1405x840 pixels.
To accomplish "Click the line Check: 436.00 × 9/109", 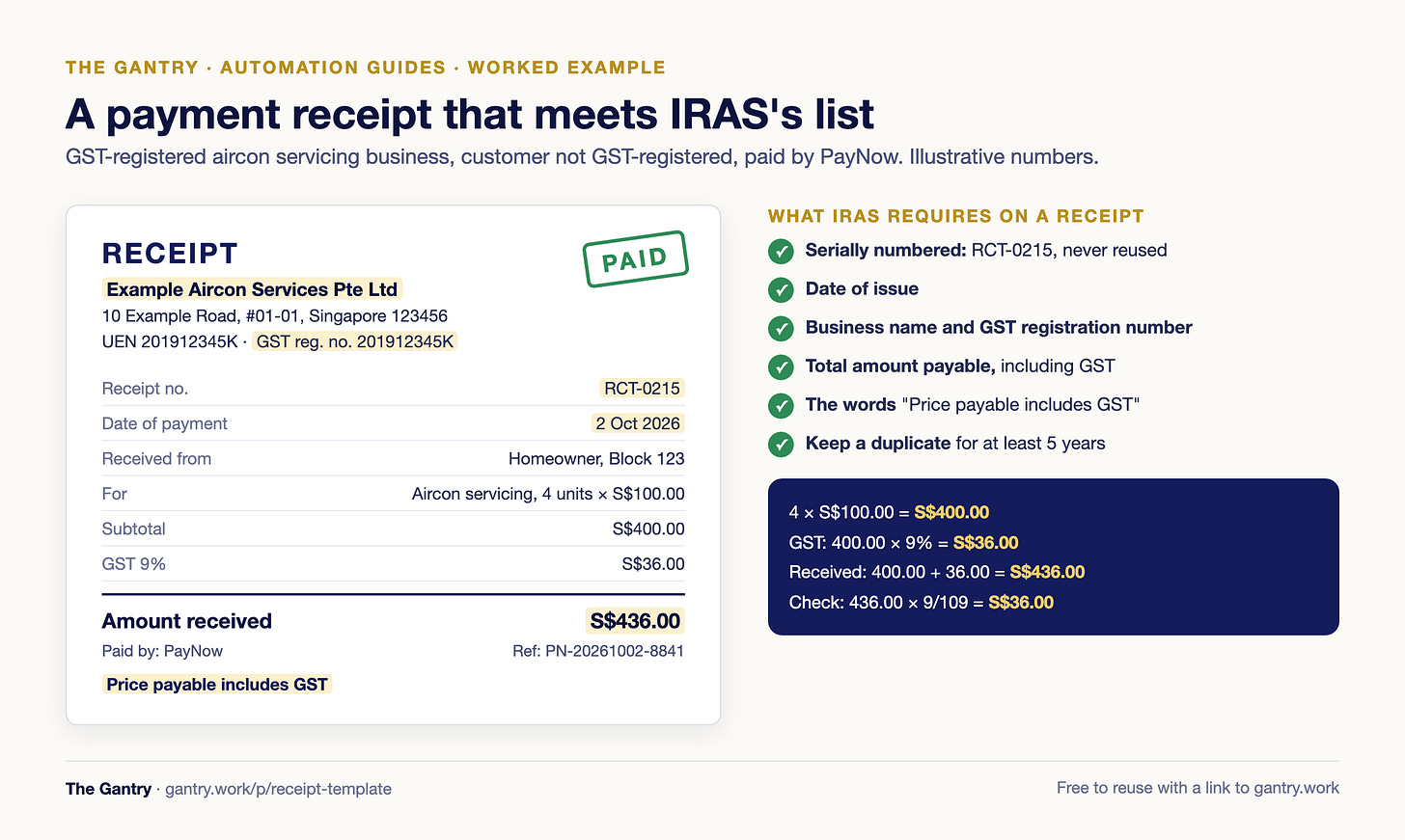I will [x=922, y=603].
